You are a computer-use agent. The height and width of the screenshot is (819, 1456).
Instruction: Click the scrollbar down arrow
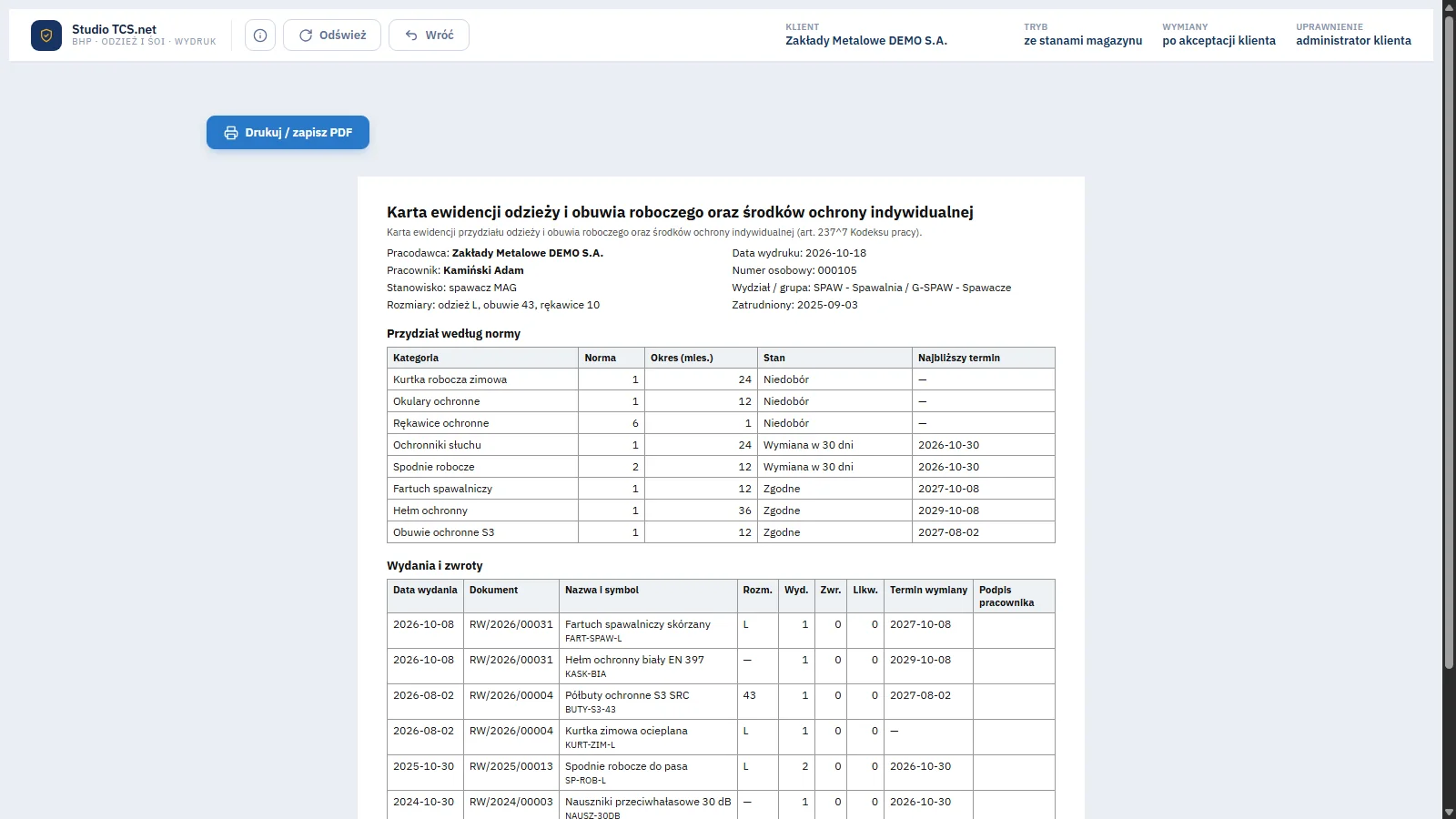click(x=1449, y=812)
